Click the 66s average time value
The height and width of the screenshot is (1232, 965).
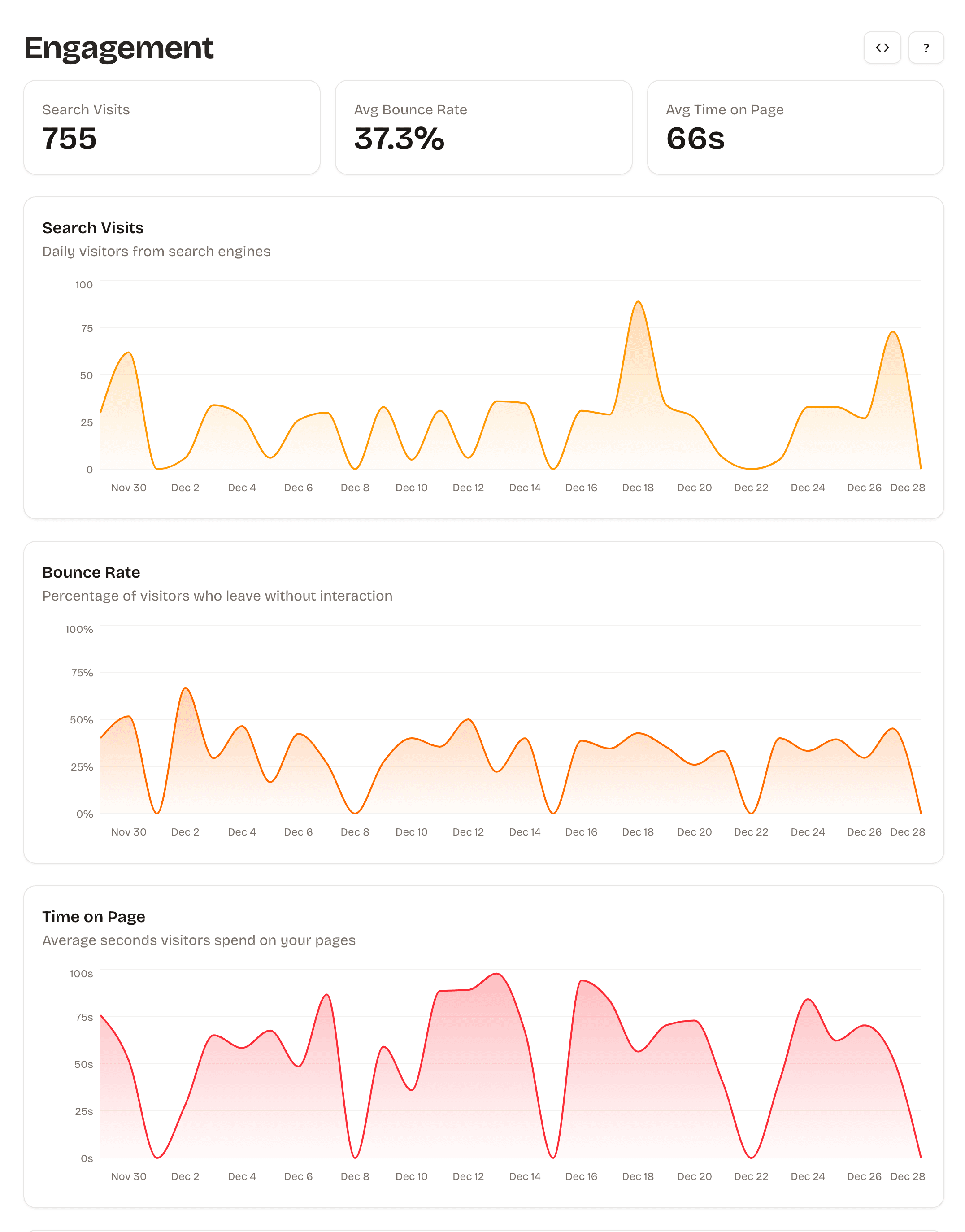pyautogui.click(x=695, y=139)
